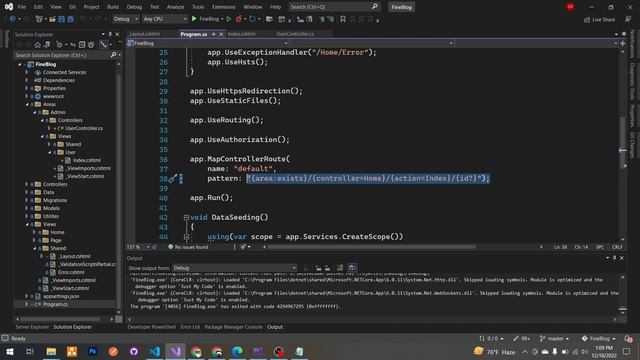Click the Hot Reload flame icon
The width and height of the screenshot is (640, 360).
pyautogui.click(x=238, y=19)
